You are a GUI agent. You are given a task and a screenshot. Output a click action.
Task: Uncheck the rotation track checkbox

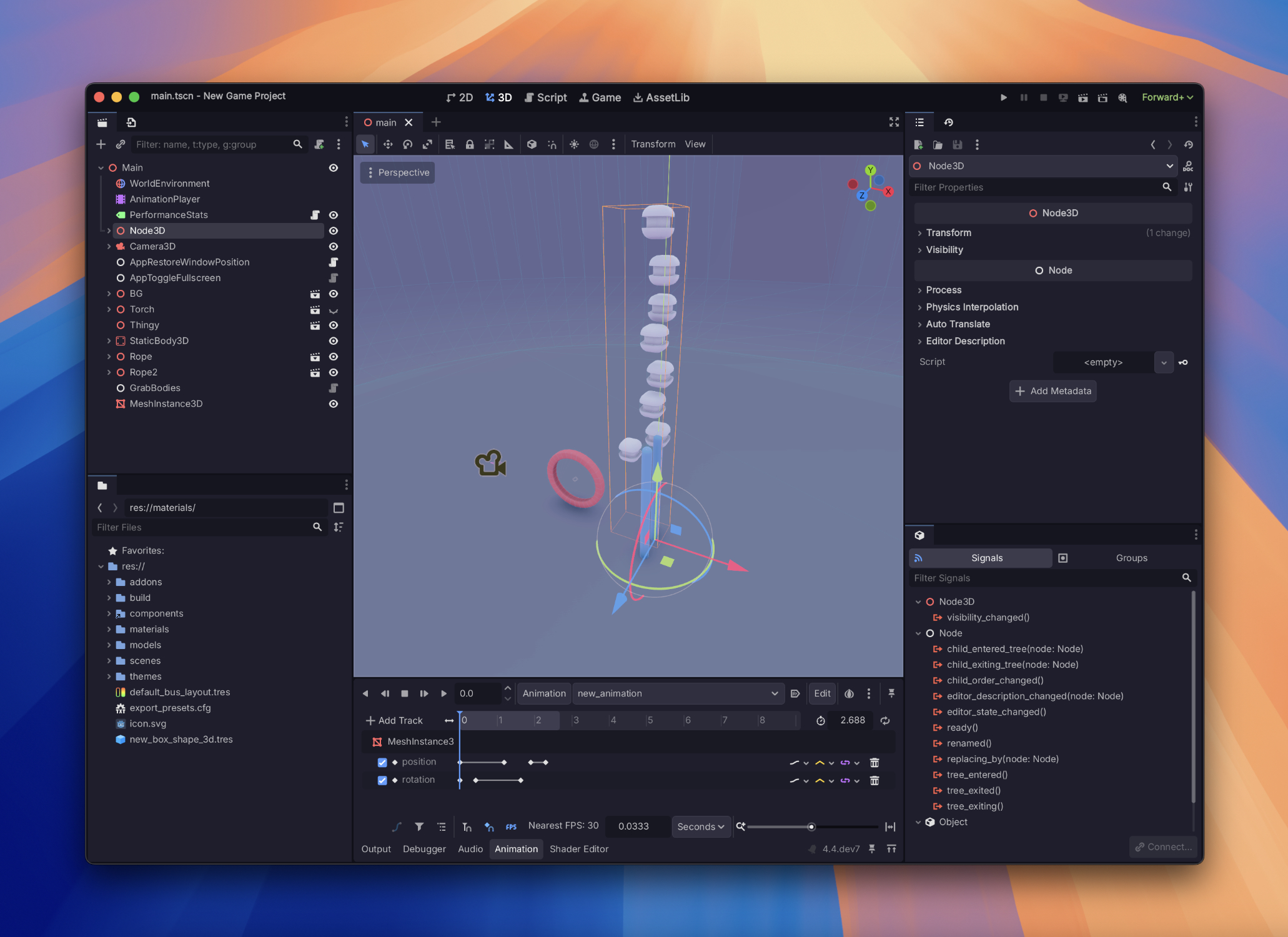(382, 780)
